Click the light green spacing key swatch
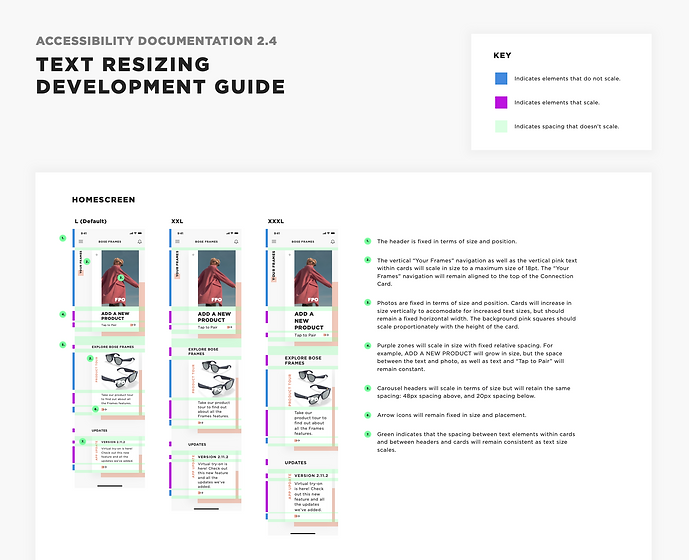Image resolution: width=689 pixels, height=560 pixels. tap(501, 126)
